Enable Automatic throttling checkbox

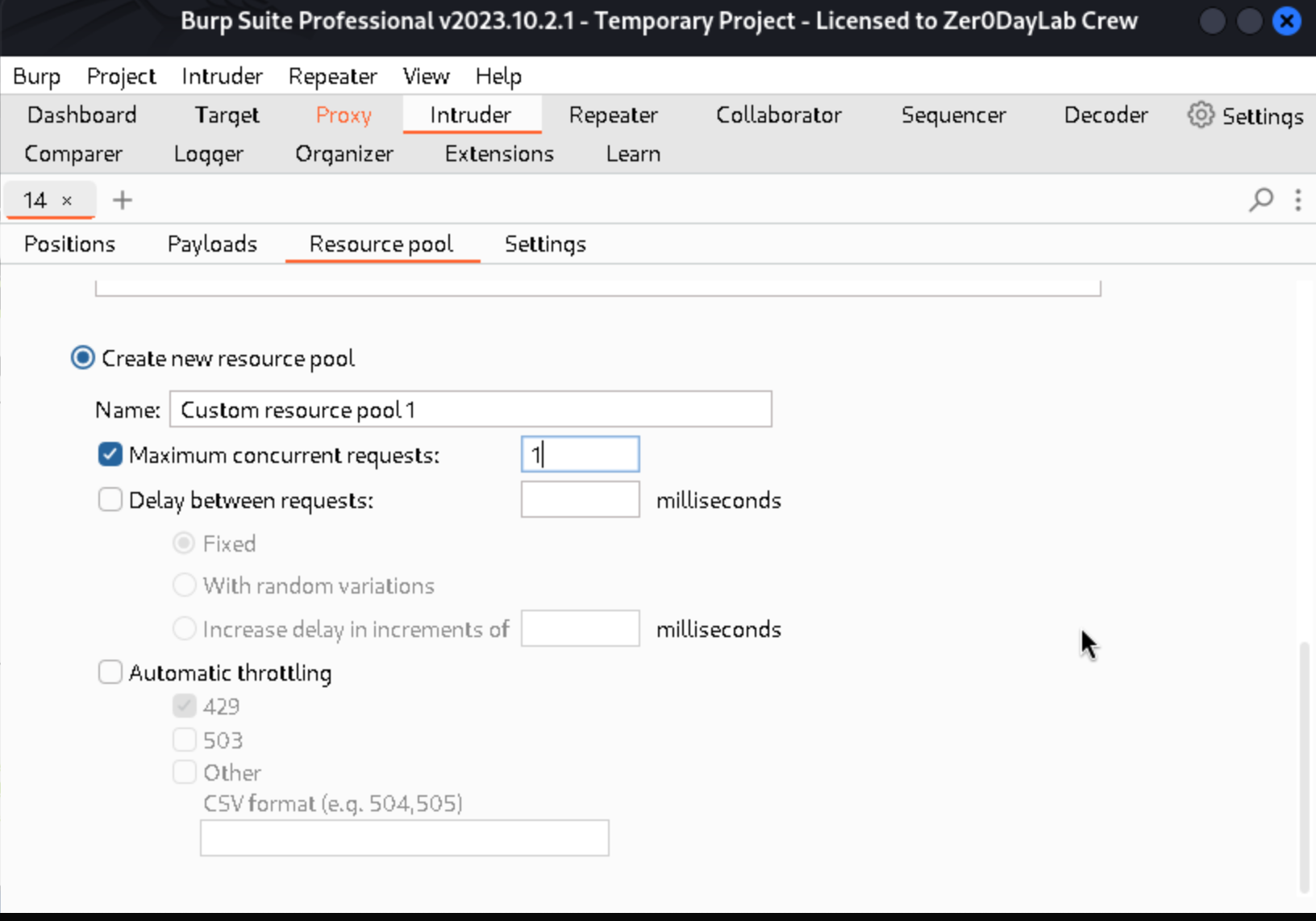click(110, 672)
